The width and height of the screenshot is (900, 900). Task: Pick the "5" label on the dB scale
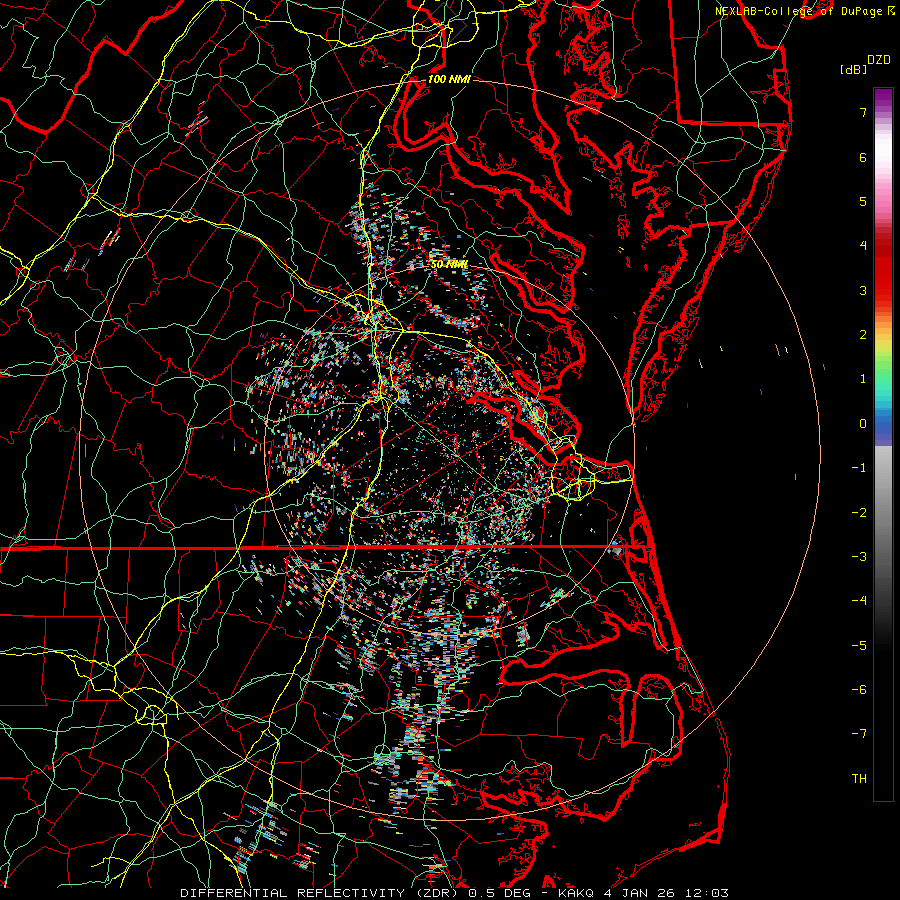863,201
